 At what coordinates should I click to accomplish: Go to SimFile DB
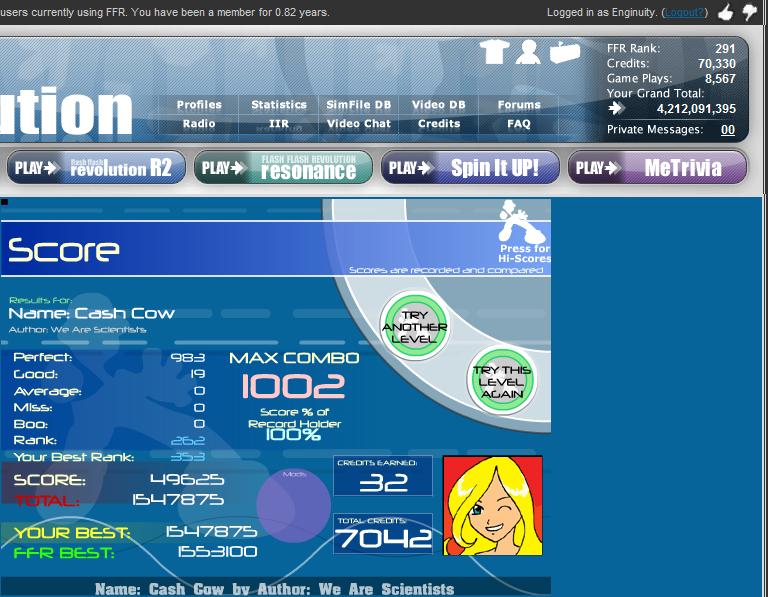(359, 105)
